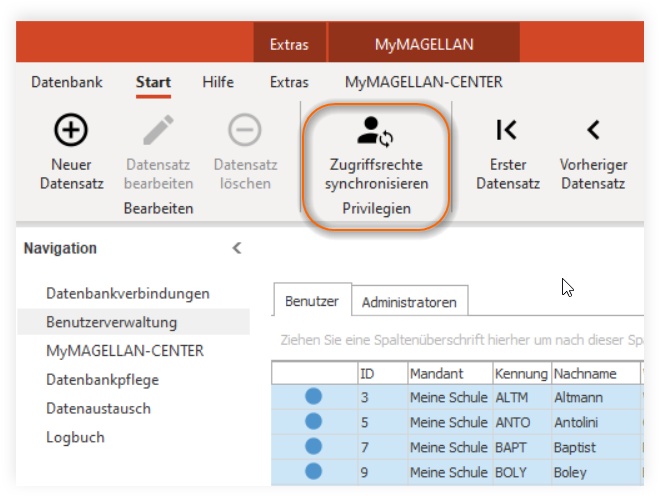Open the MyMAGELLAN-CENTER ribbon tab
This screenshot has width=660, height=502.
[423, 82]
